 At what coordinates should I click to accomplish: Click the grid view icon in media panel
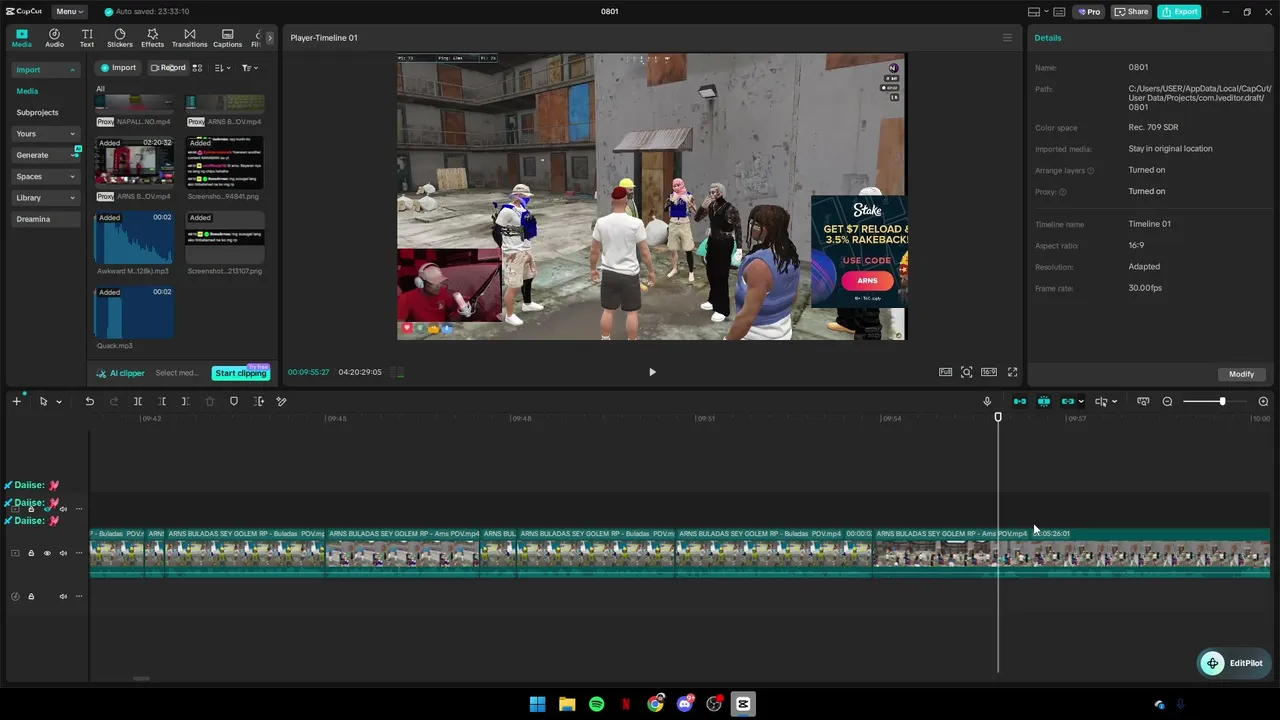(x=197, y=68)
